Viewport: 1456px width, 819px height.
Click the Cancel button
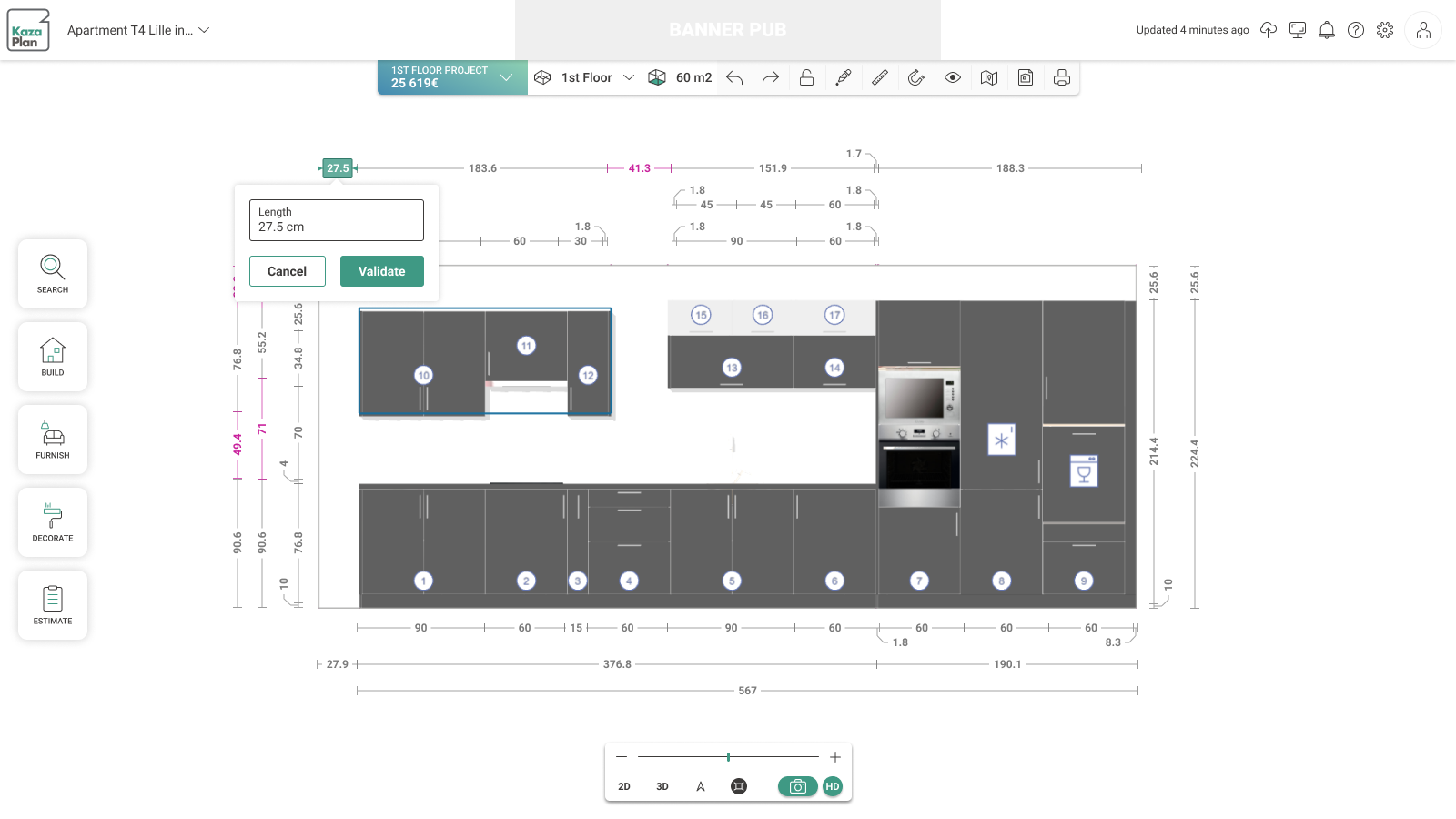[288, 271]
